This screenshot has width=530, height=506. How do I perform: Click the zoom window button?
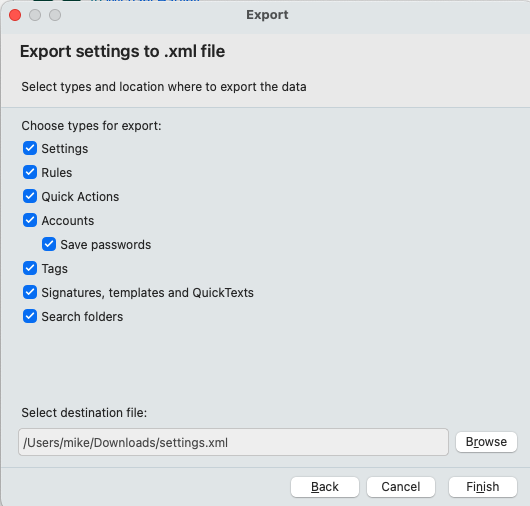(x=55, y=15)
